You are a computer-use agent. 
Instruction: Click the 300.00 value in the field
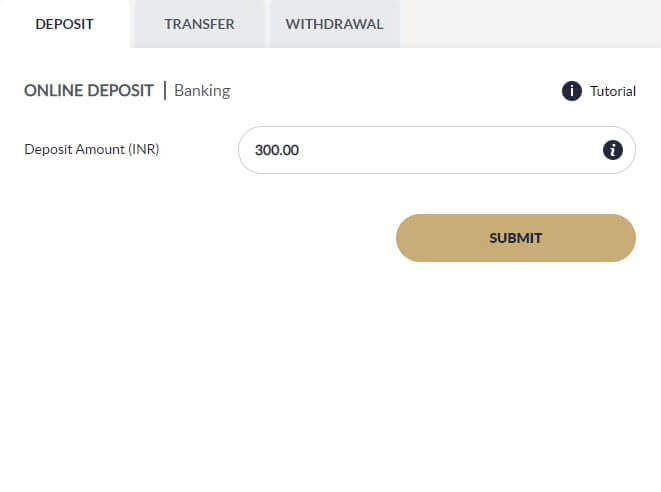[x=277, y=150]
